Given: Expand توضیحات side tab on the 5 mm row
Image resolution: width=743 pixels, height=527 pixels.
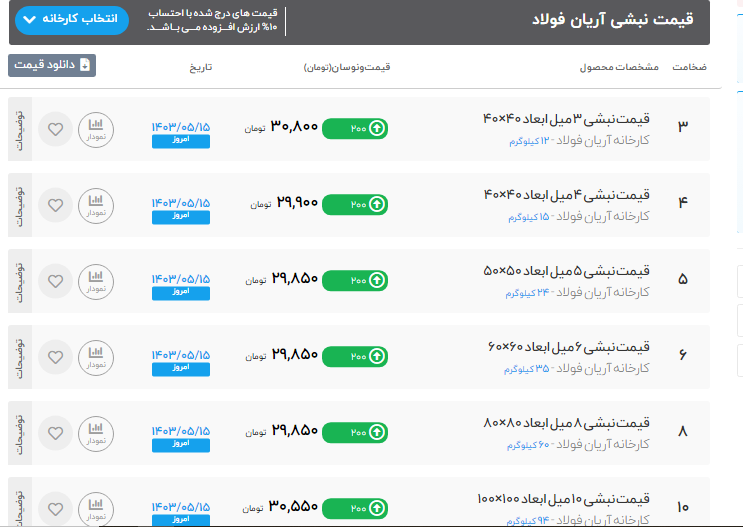Looking at the screenshot, I should click(19, 280).
